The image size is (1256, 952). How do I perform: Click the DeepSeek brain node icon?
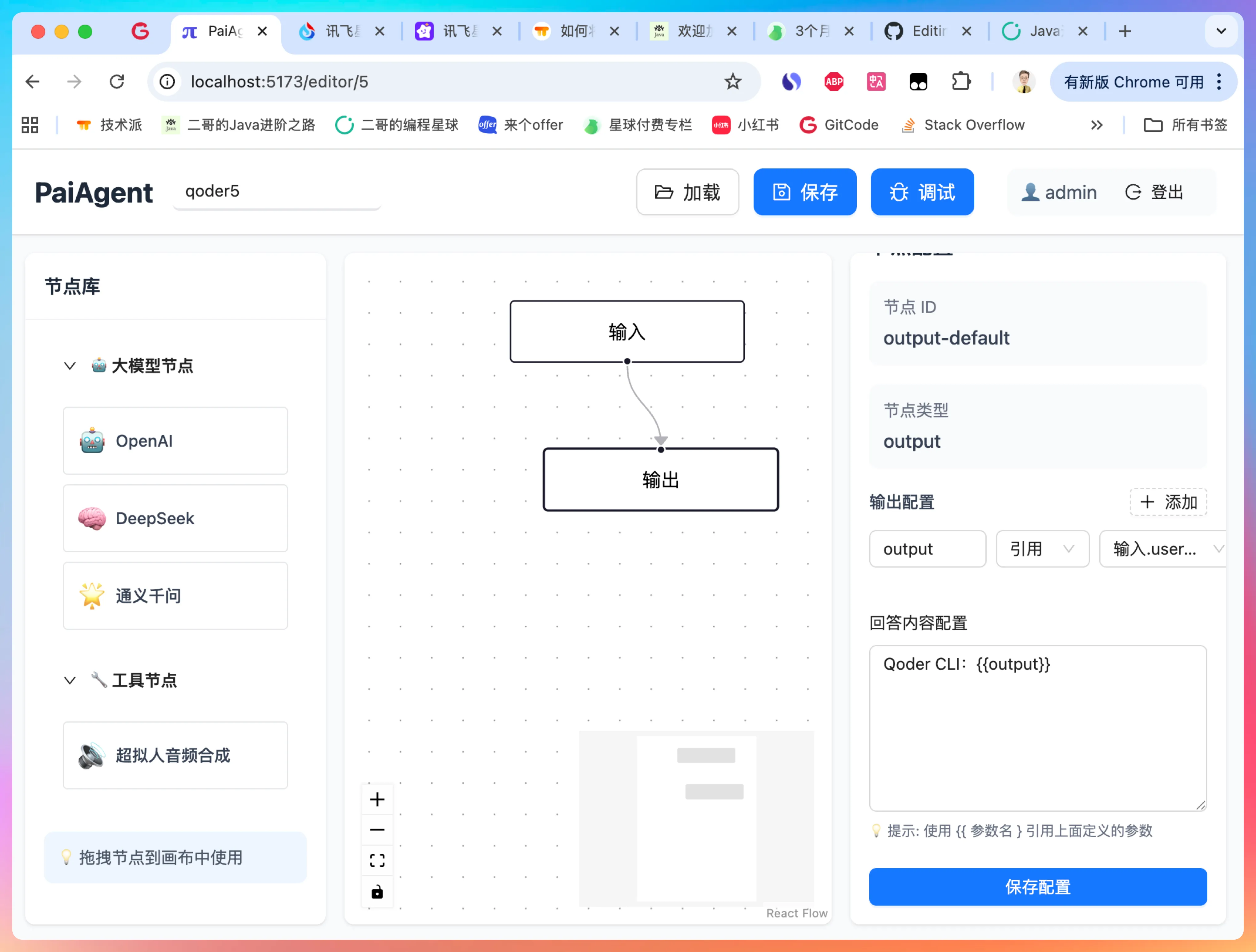[92, 518]
